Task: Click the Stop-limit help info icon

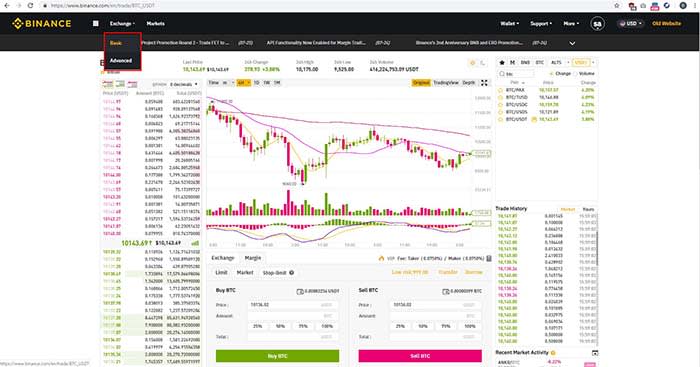Action: click(292, 273)
